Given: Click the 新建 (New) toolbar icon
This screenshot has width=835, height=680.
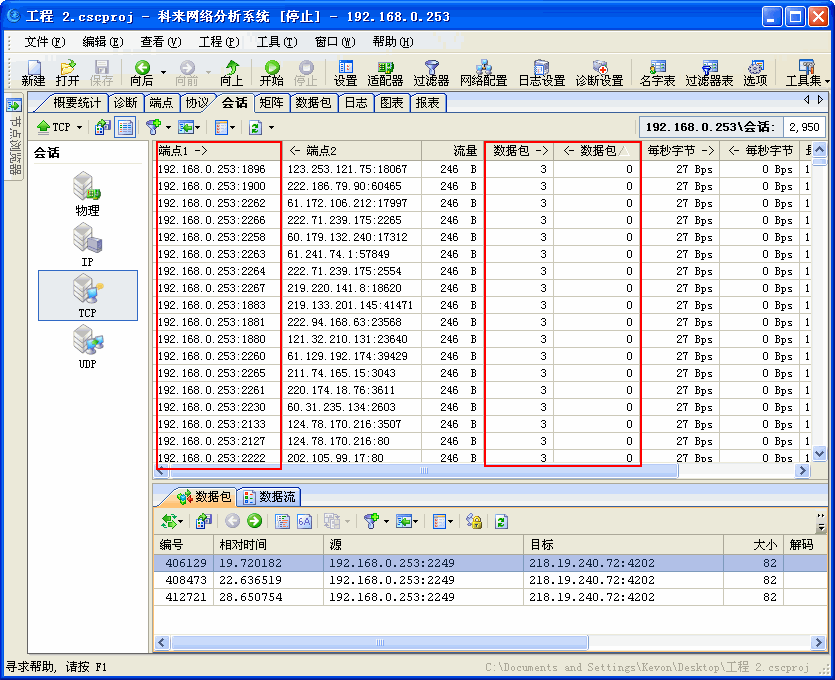Looking at the screenshot, I should tap(33, 72).
